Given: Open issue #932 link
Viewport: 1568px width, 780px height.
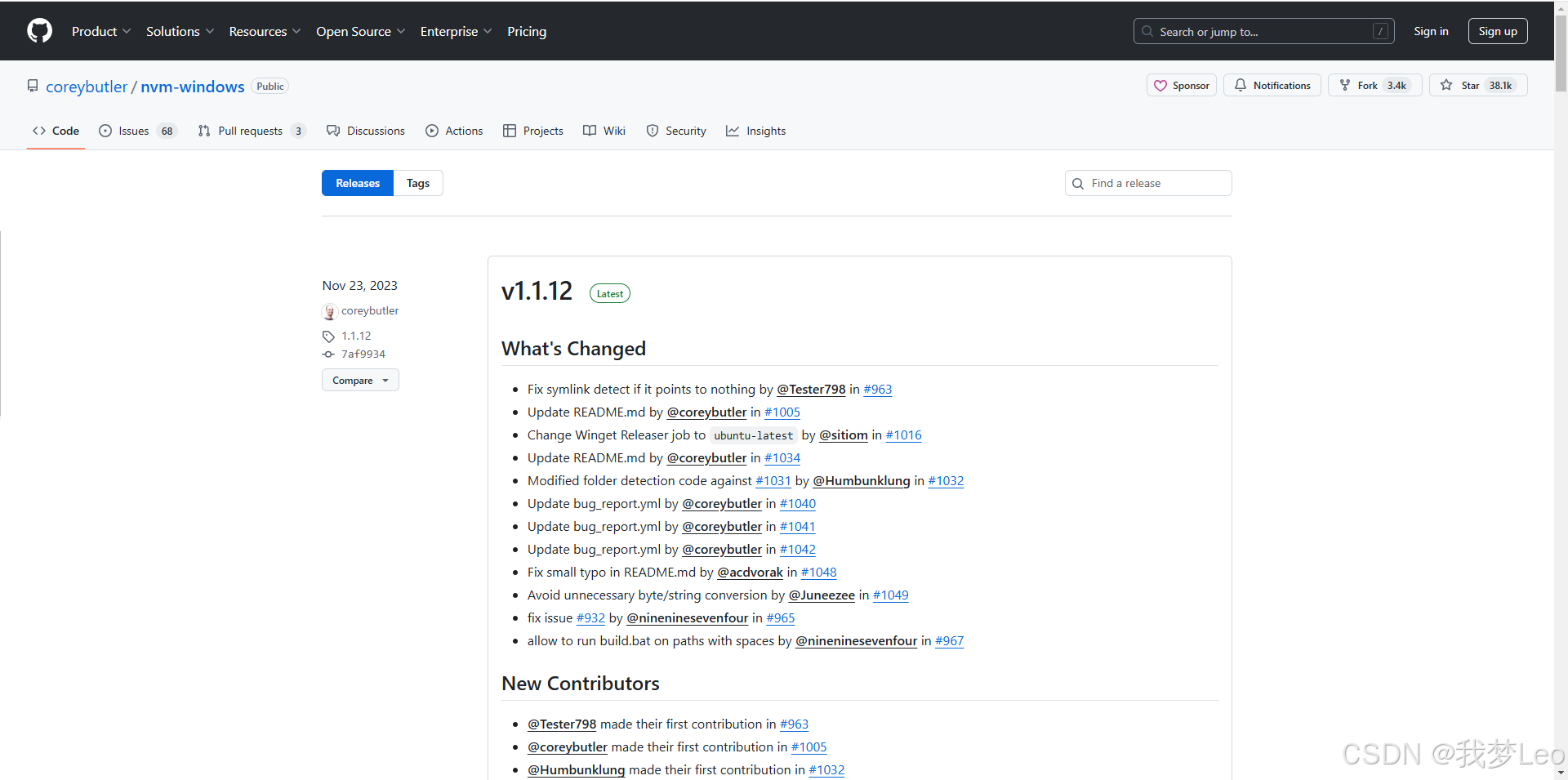Looking at the screenshot, I should pos(590,618).
